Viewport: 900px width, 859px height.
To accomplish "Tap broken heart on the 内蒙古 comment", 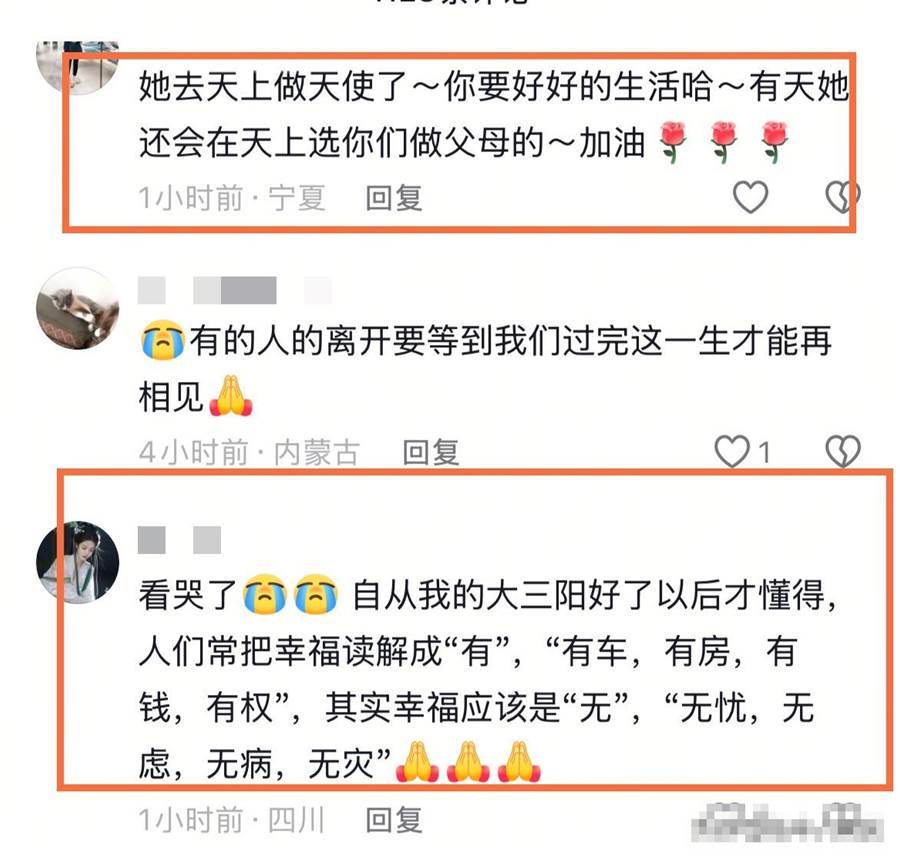I will 843,451.
